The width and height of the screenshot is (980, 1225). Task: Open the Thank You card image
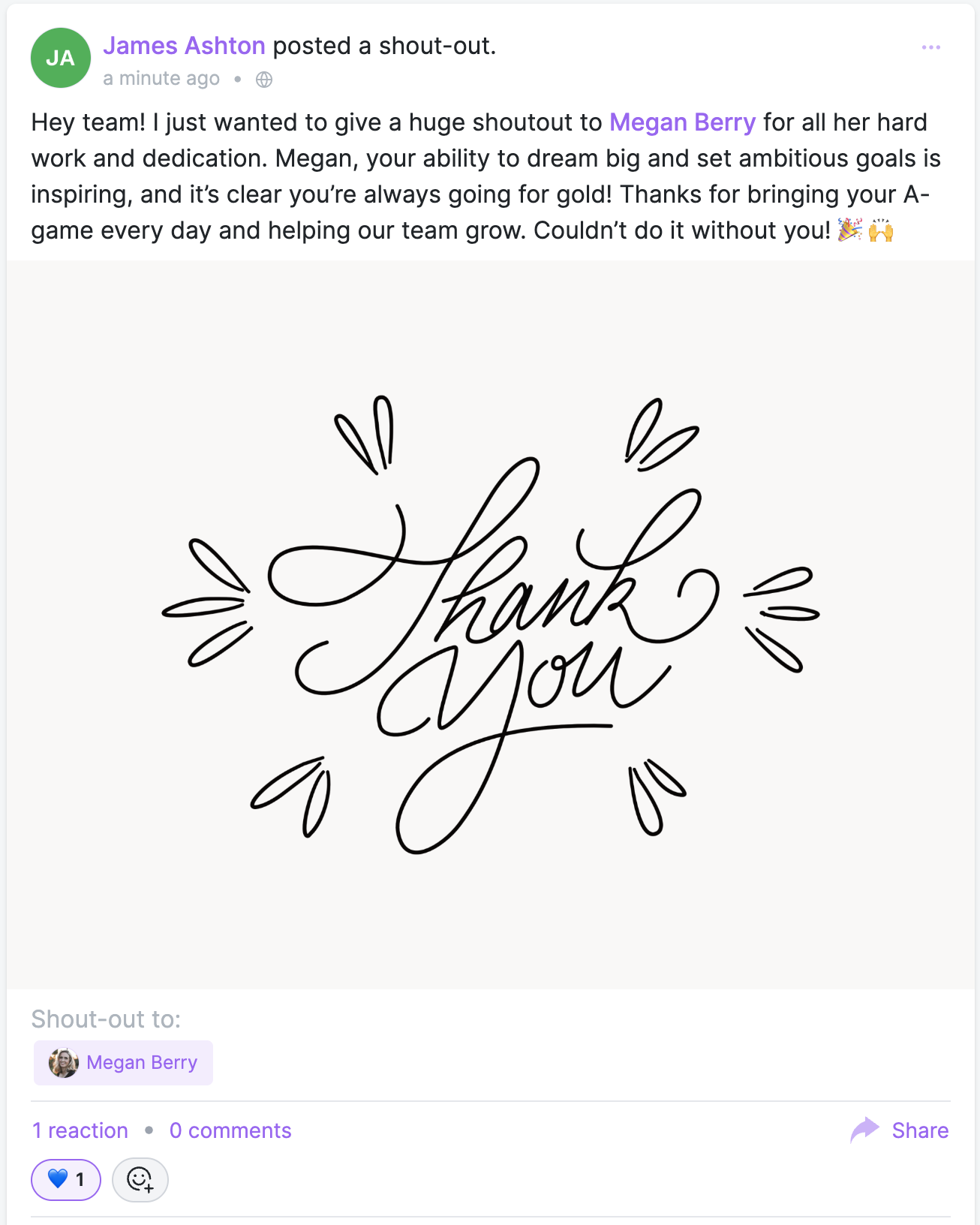pos(491,625)
